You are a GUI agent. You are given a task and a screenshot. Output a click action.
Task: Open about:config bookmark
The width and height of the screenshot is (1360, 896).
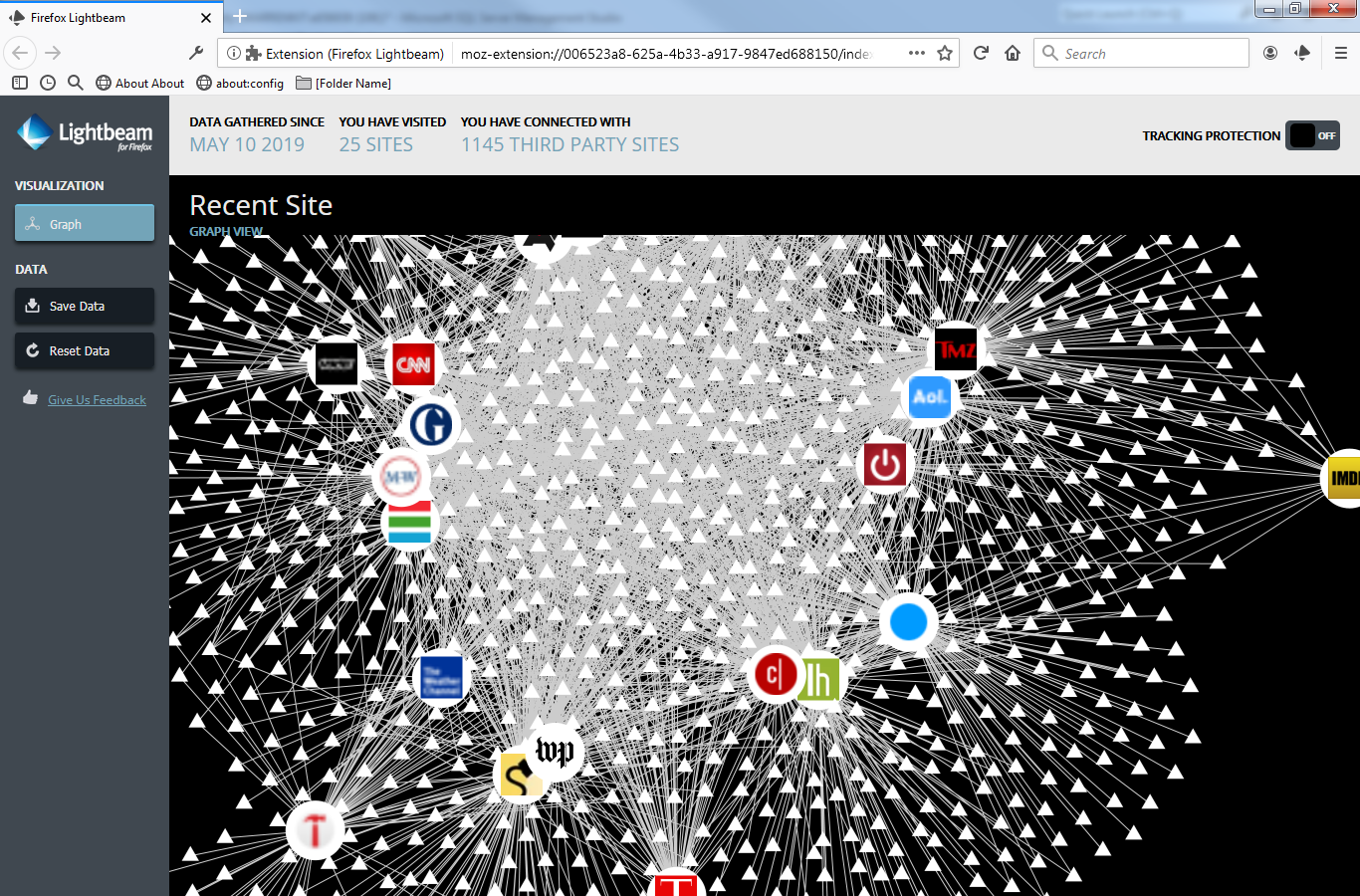(x=240, y=83)
